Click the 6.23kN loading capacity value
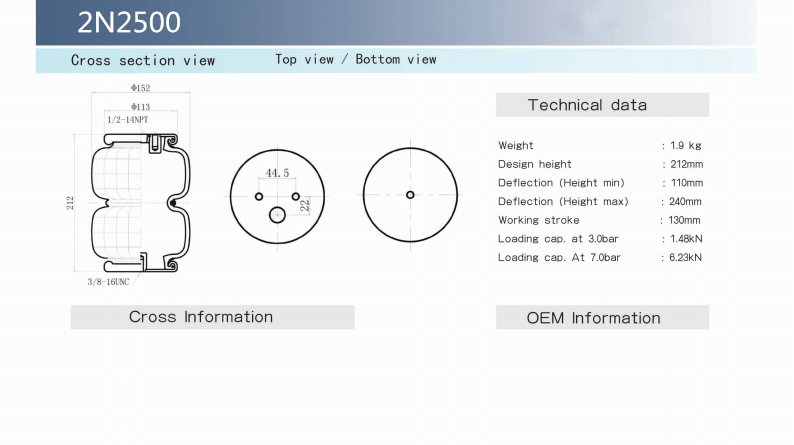This screenshot has height=445, width=794. click(685, 257)
